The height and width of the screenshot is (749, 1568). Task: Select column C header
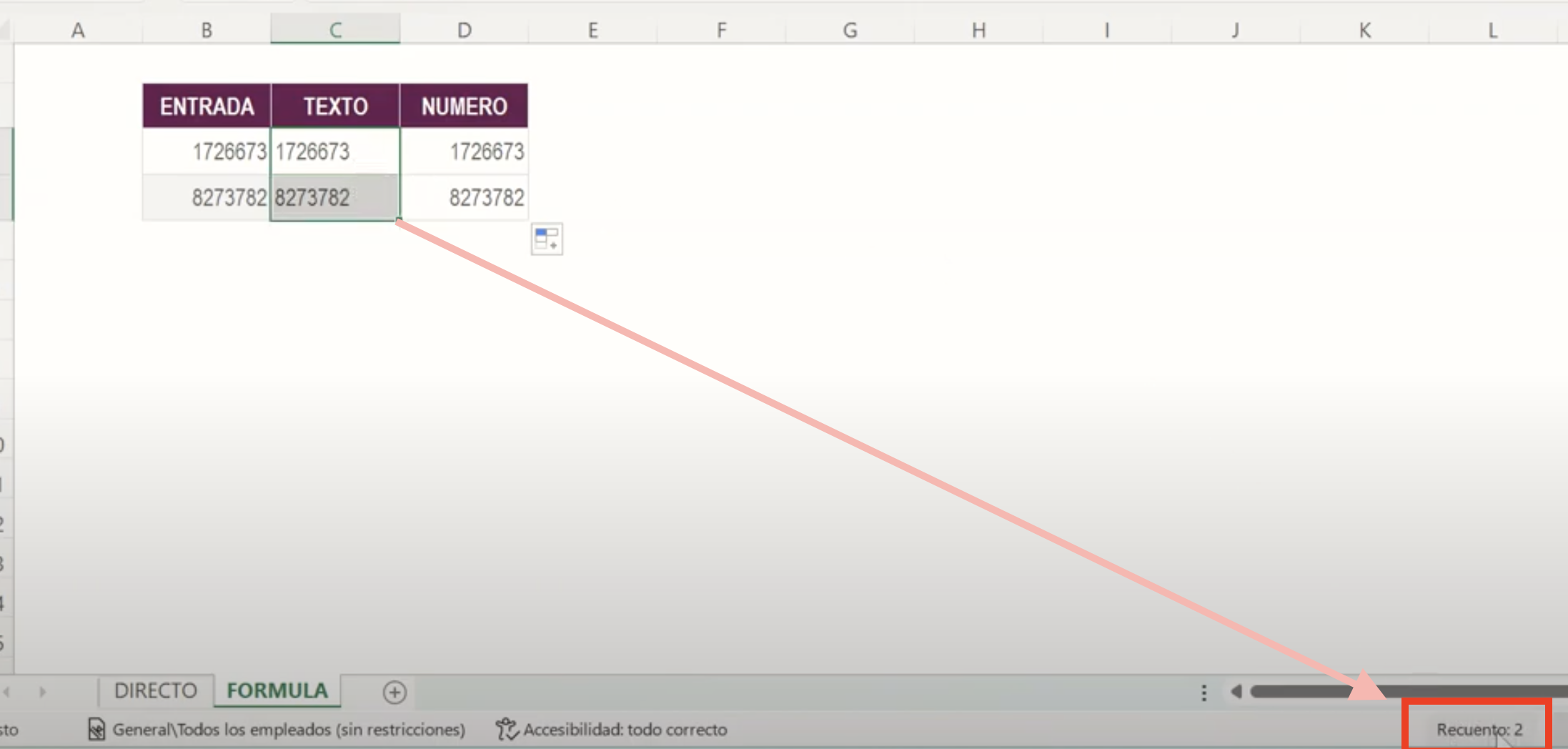(x=335, y=29)
